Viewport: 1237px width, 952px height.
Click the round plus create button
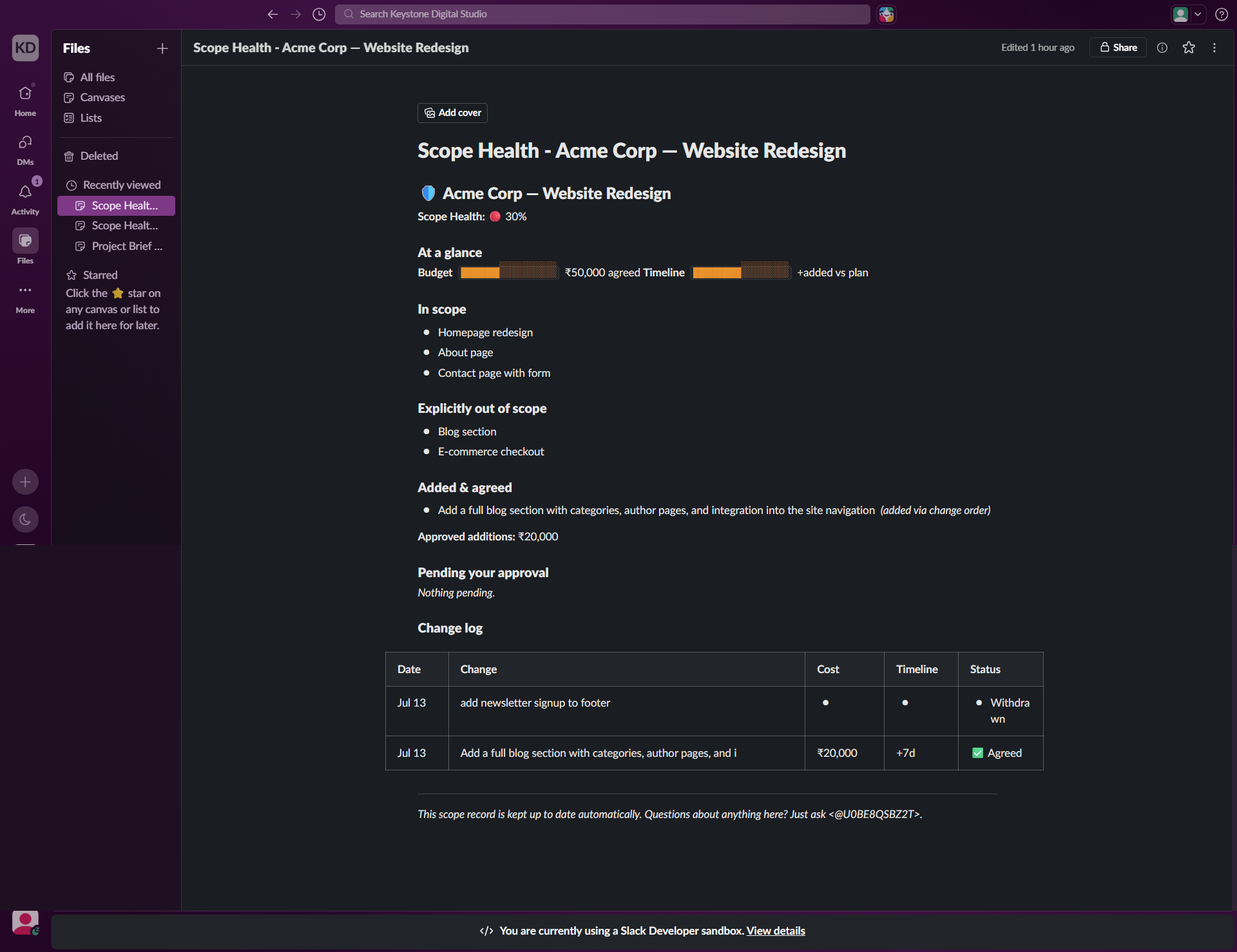click(25, 482)
